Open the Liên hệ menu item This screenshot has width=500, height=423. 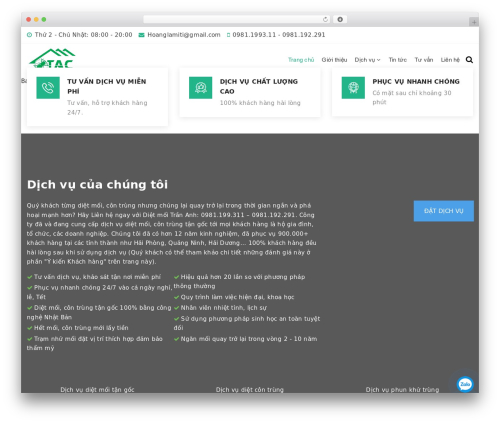[x=450, y=60]
